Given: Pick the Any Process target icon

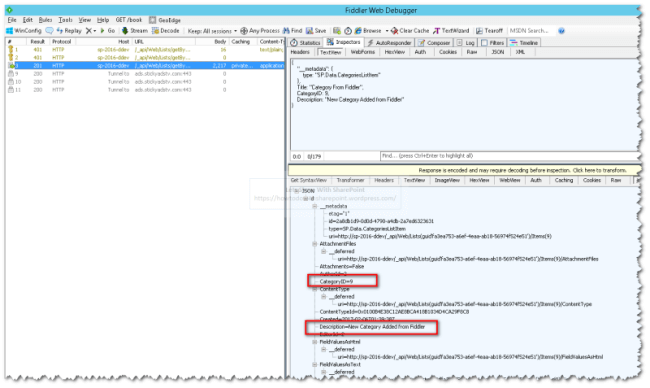Looking at the screenshot, I should click(260, 31).
